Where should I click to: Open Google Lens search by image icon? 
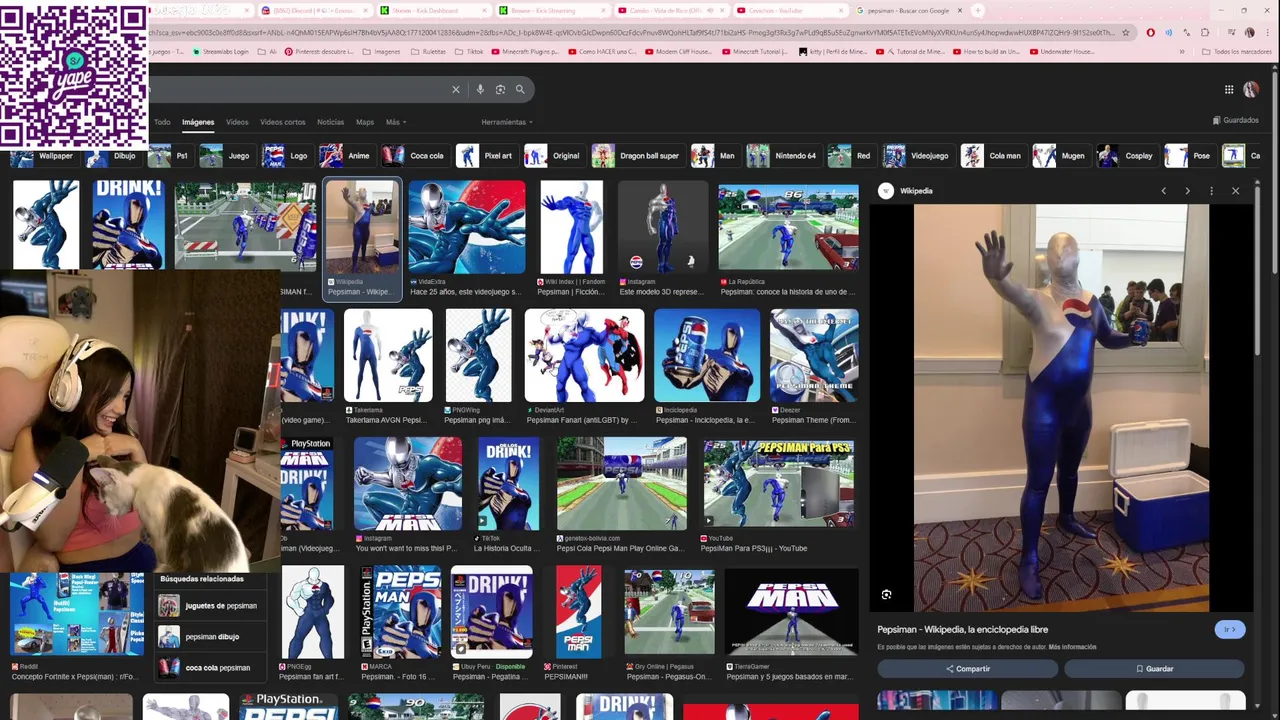(500, 89)
